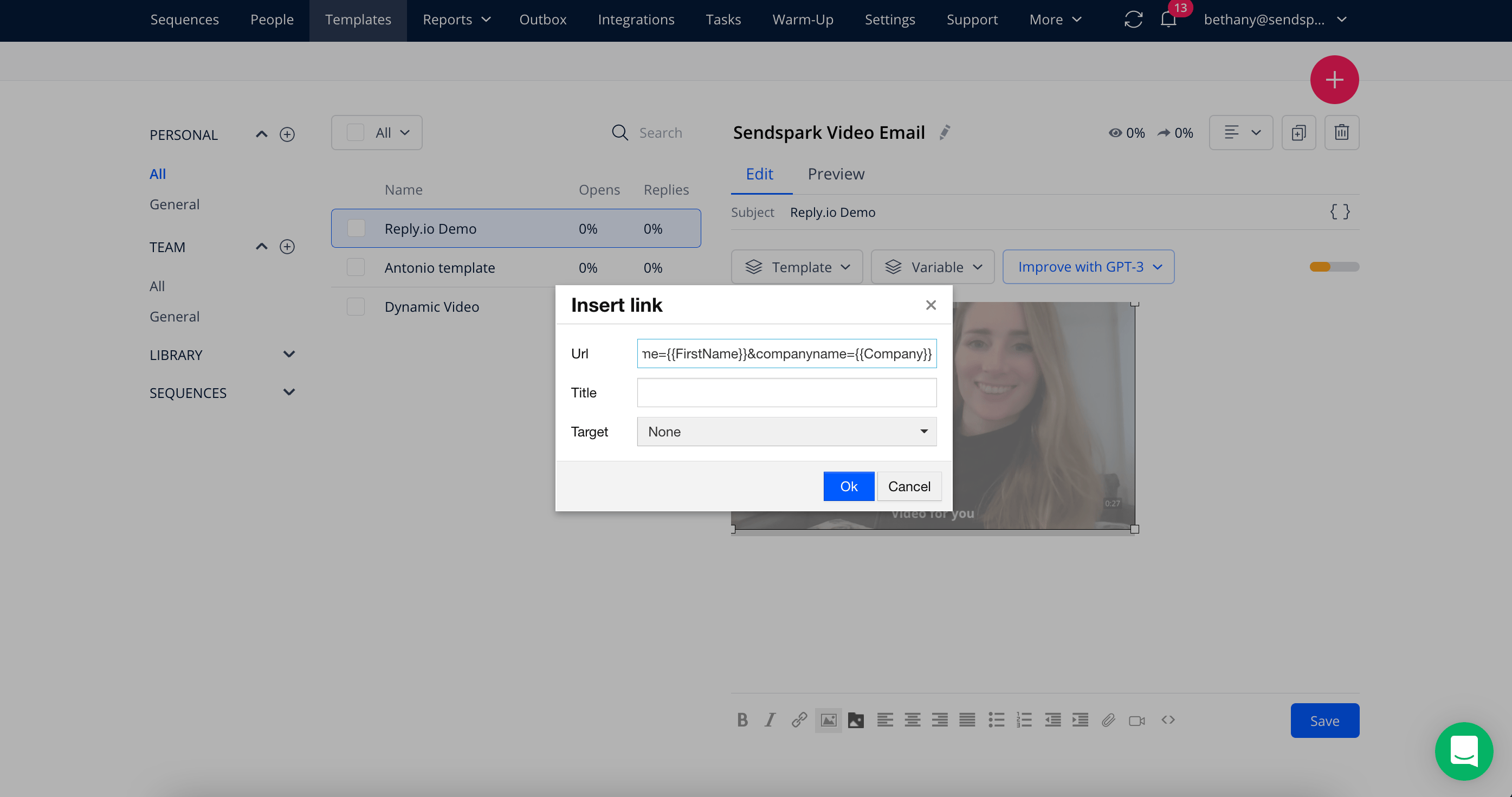Close the Insert link dialog
The image size is (1512, 797).
point(931,305)
